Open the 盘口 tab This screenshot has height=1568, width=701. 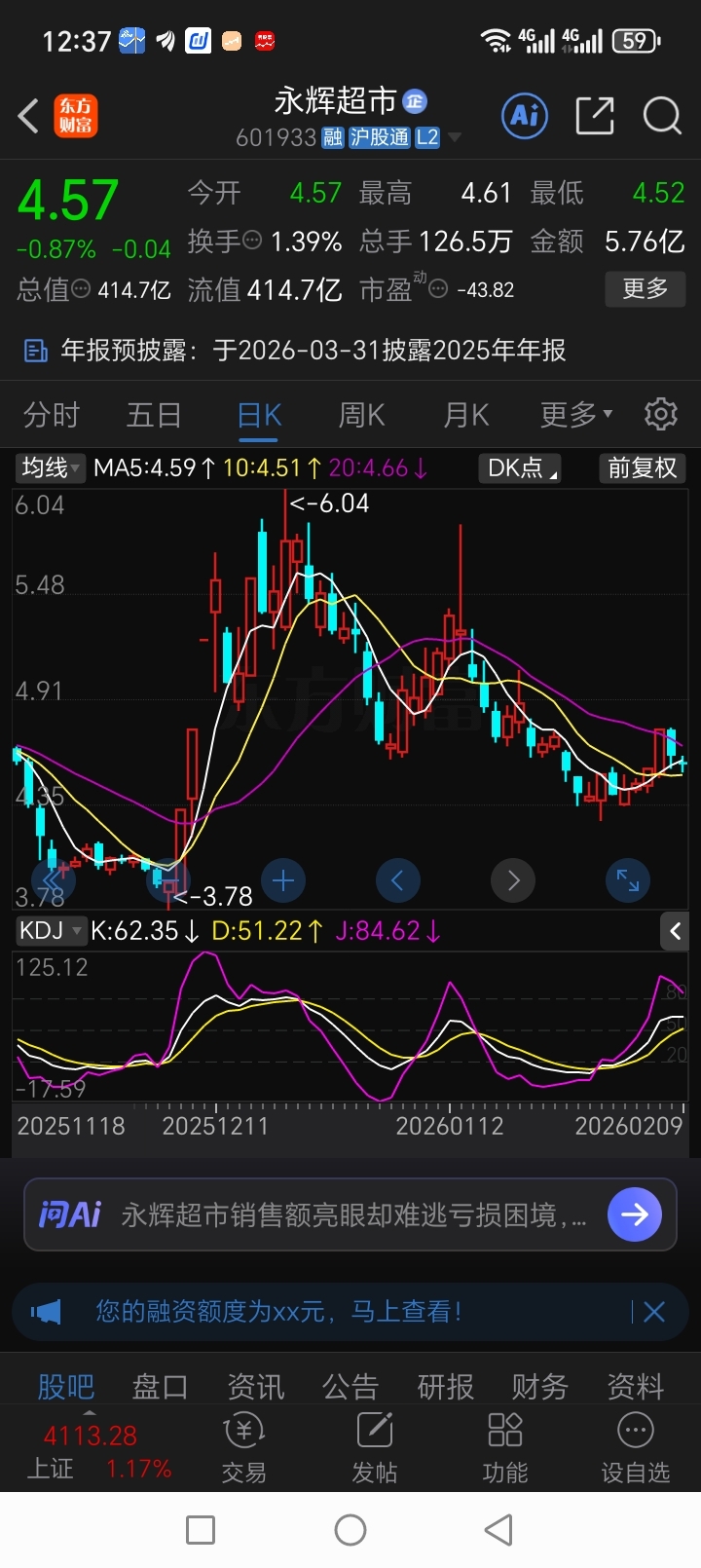160,1386
